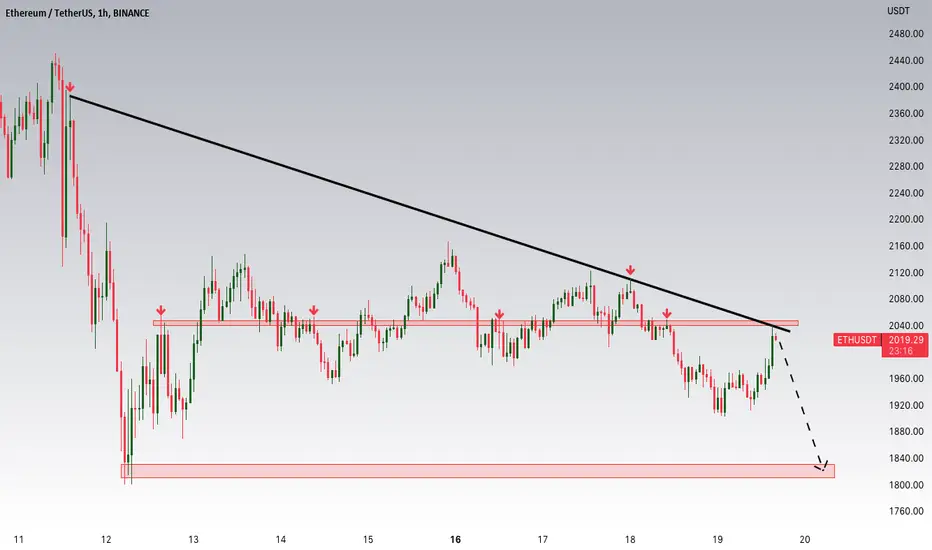This screenshot has height=550, width=932.
Task: Click date 15 on time axis
Action: coord(368,539)
